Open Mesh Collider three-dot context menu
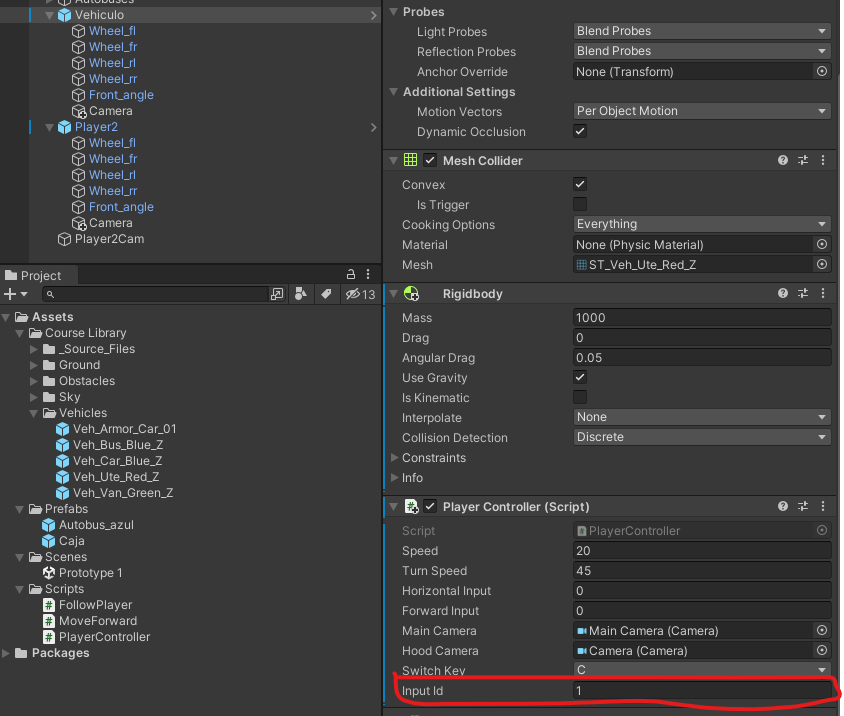844x716 pixels. click(x=822, y=160)
